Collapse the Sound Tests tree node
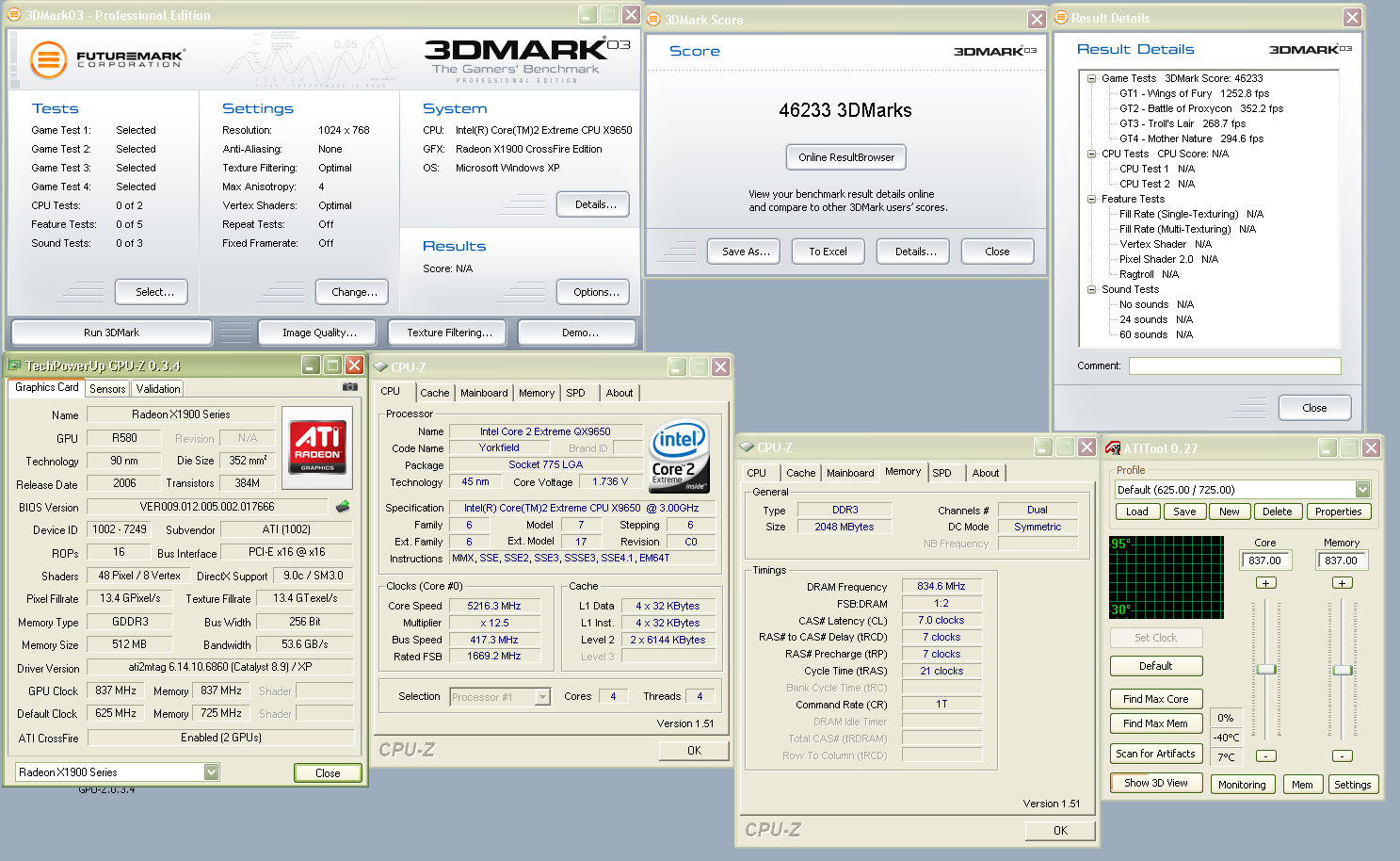This screenshot has height=861, width=1400. pos(1091,289)
